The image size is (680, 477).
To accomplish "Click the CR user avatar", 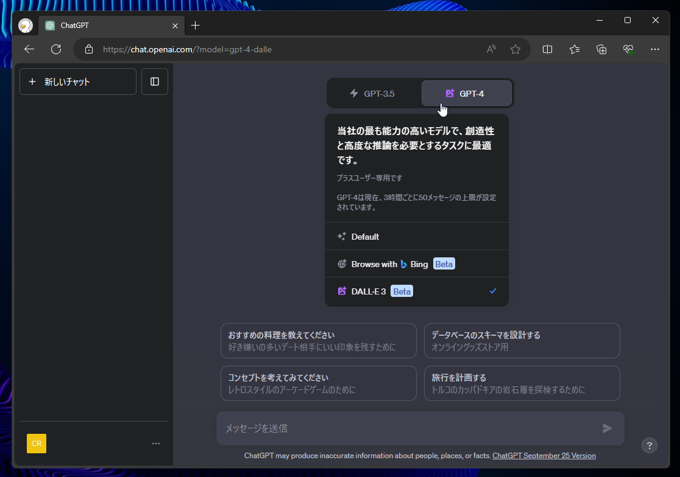I will pos(36,444).
